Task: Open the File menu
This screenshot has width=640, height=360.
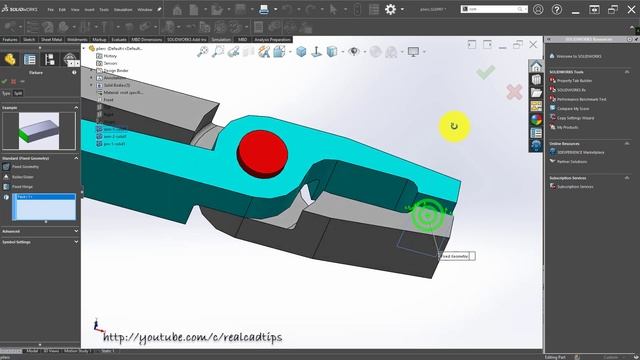Action: (50, 9)
